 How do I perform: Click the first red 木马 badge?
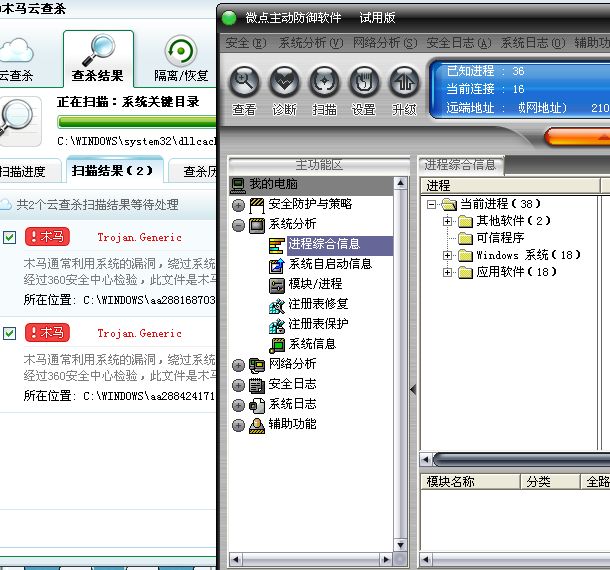coord(47,237)
